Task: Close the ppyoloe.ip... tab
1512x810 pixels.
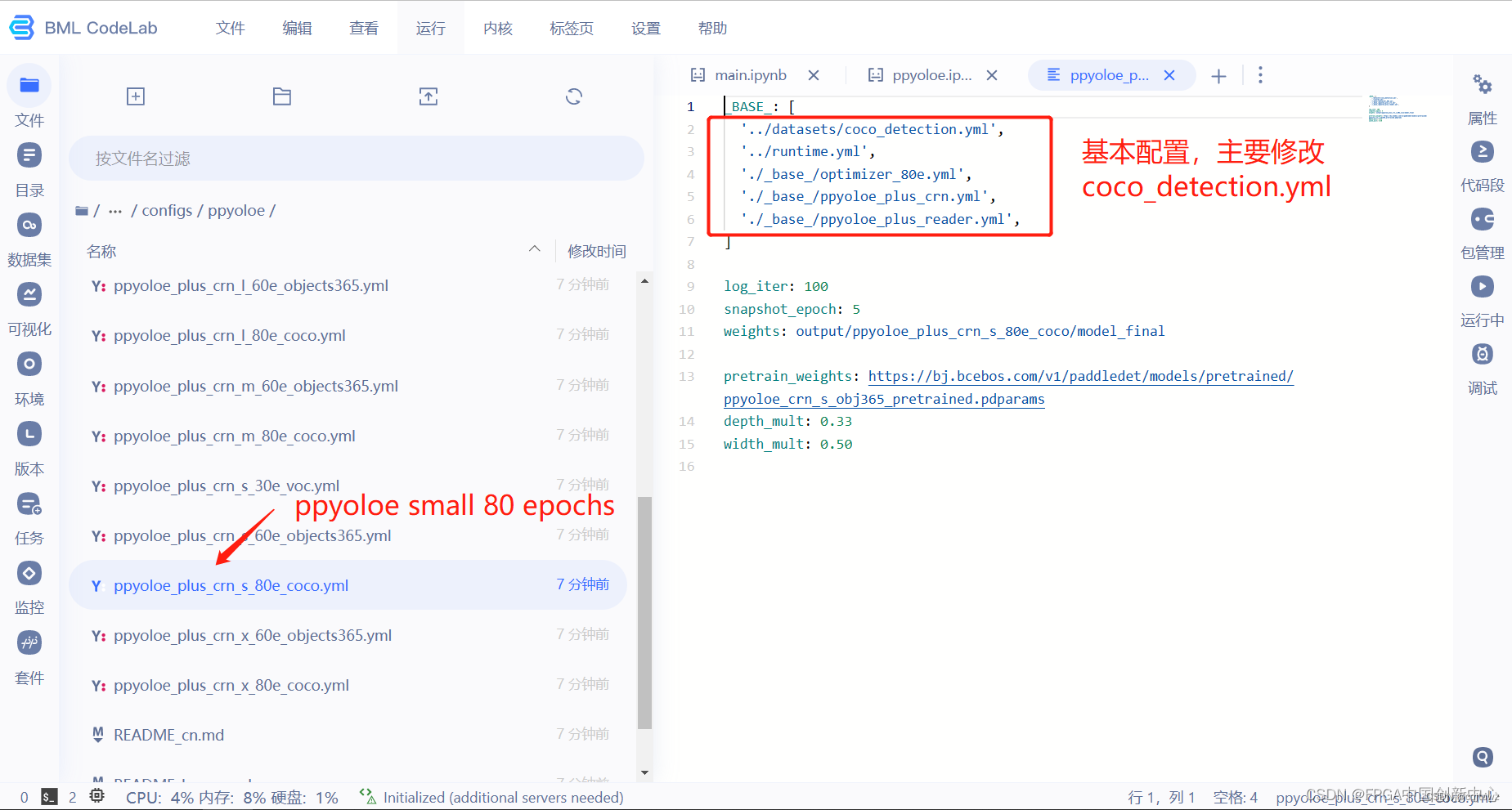Action: click(992, 75)
